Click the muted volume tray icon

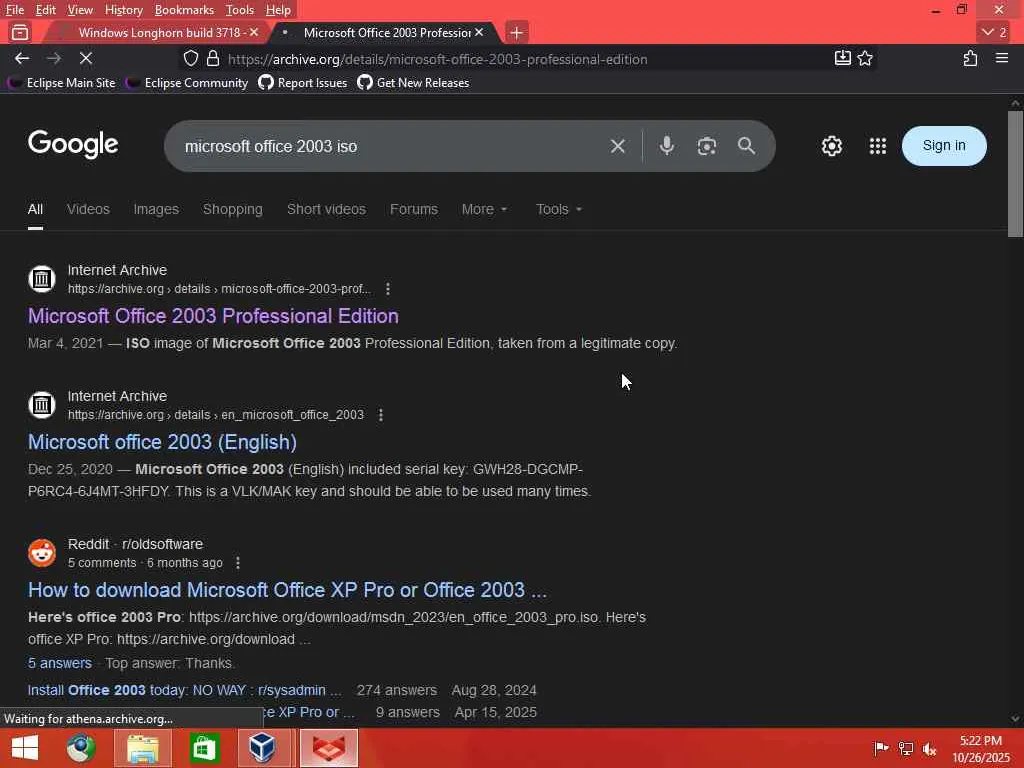click(x=929, y=749)
